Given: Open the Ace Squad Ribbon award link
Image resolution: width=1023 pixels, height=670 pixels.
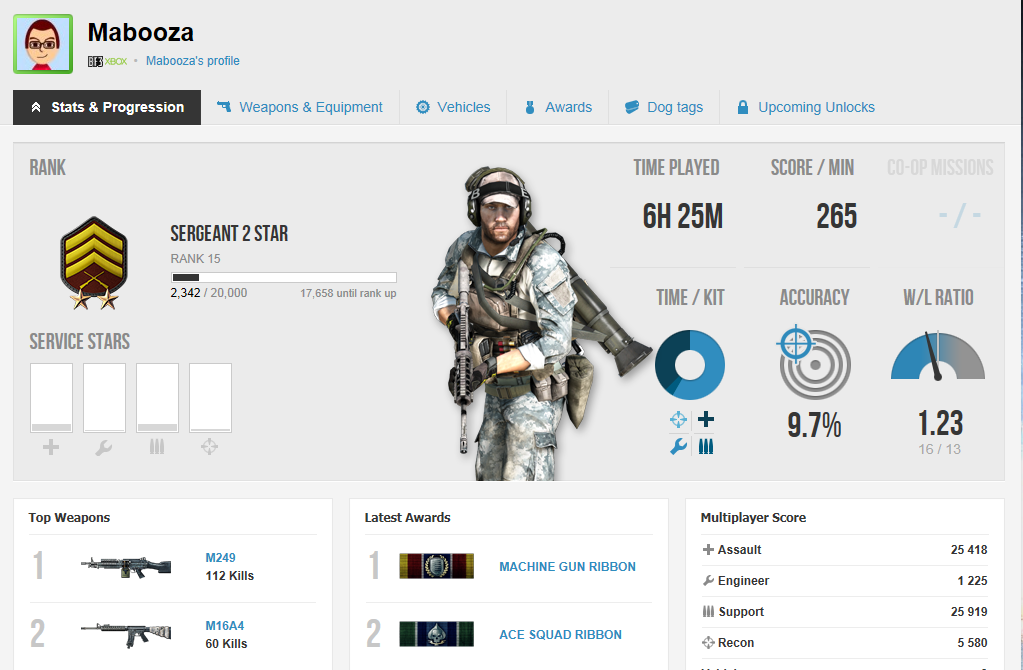Looking at the screenshot, I should tap(560, 635).
